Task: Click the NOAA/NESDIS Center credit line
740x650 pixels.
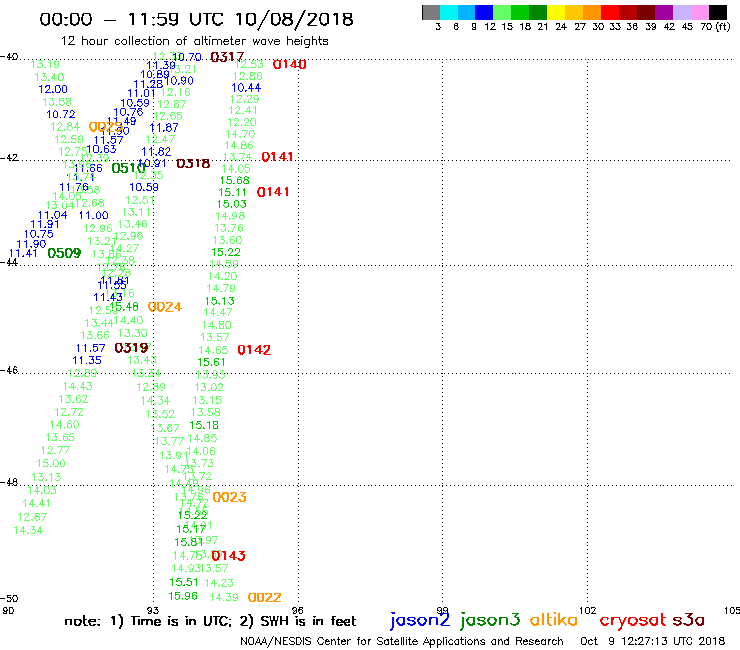Action: pyautogui.click(x=402, y=642)
